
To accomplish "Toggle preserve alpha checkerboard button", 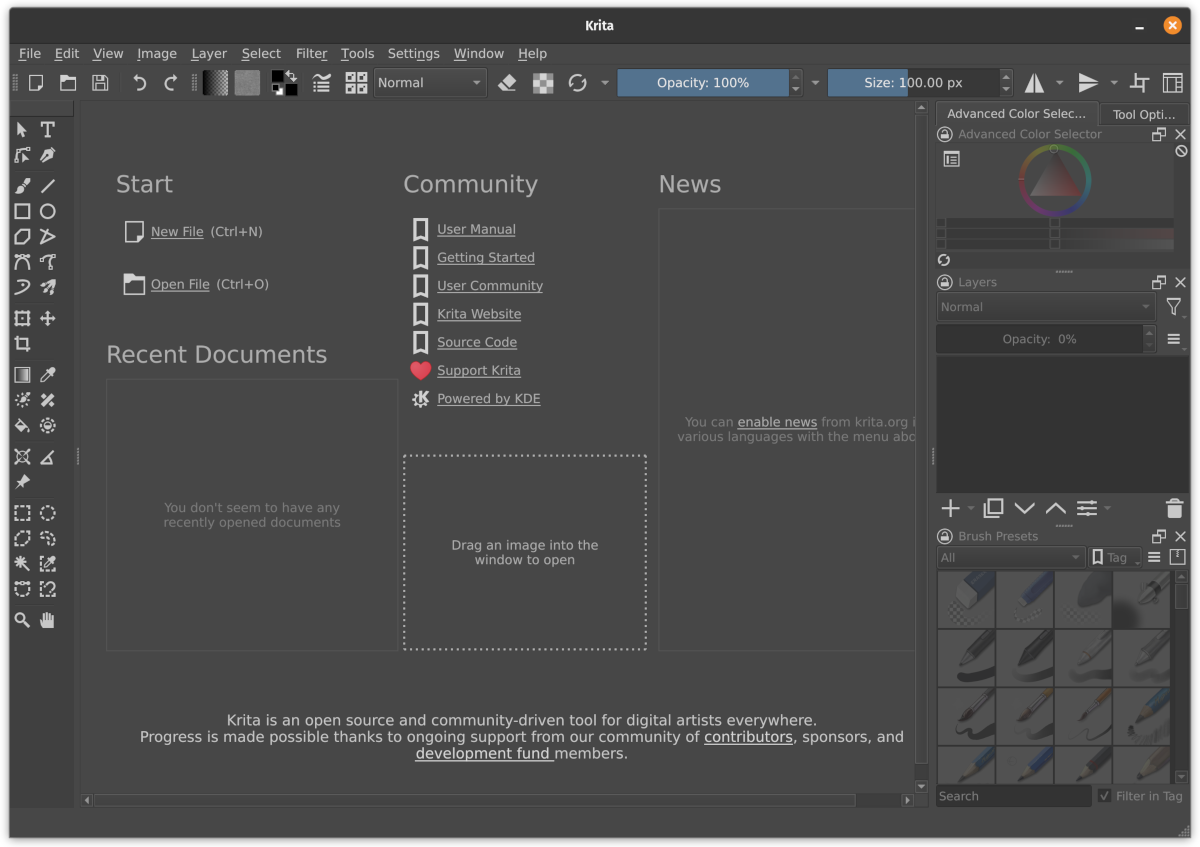I will click(543, 83).
